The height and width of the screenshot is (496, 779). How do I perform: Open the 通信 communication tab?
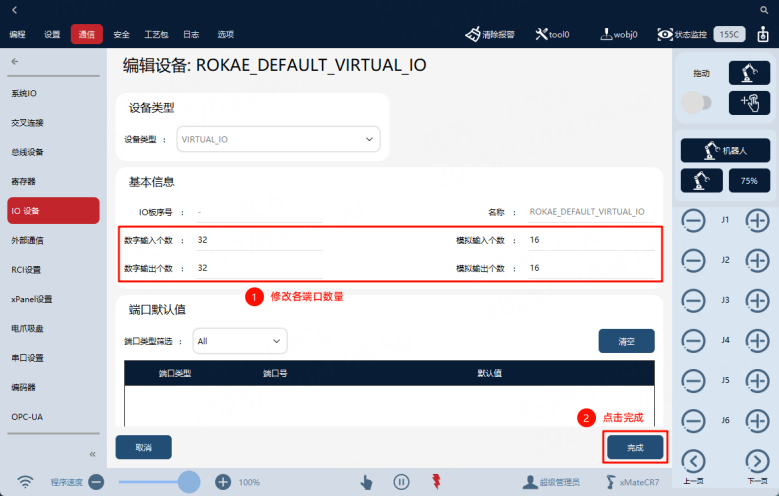[86, 34]
